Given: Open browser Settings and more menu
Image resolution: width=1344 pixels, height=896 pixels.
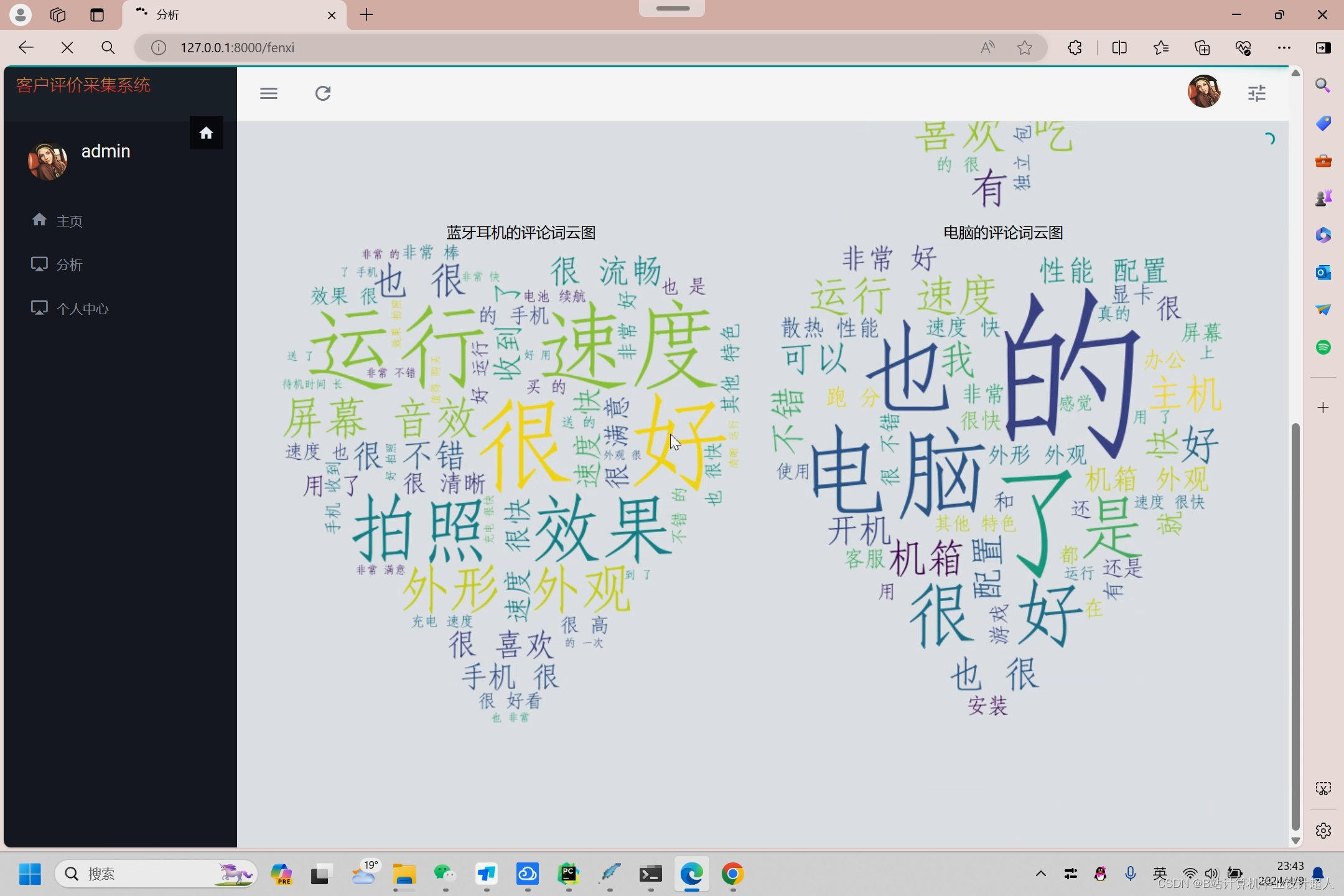Looking at the screenshot, I should [x=1284, y=48].
